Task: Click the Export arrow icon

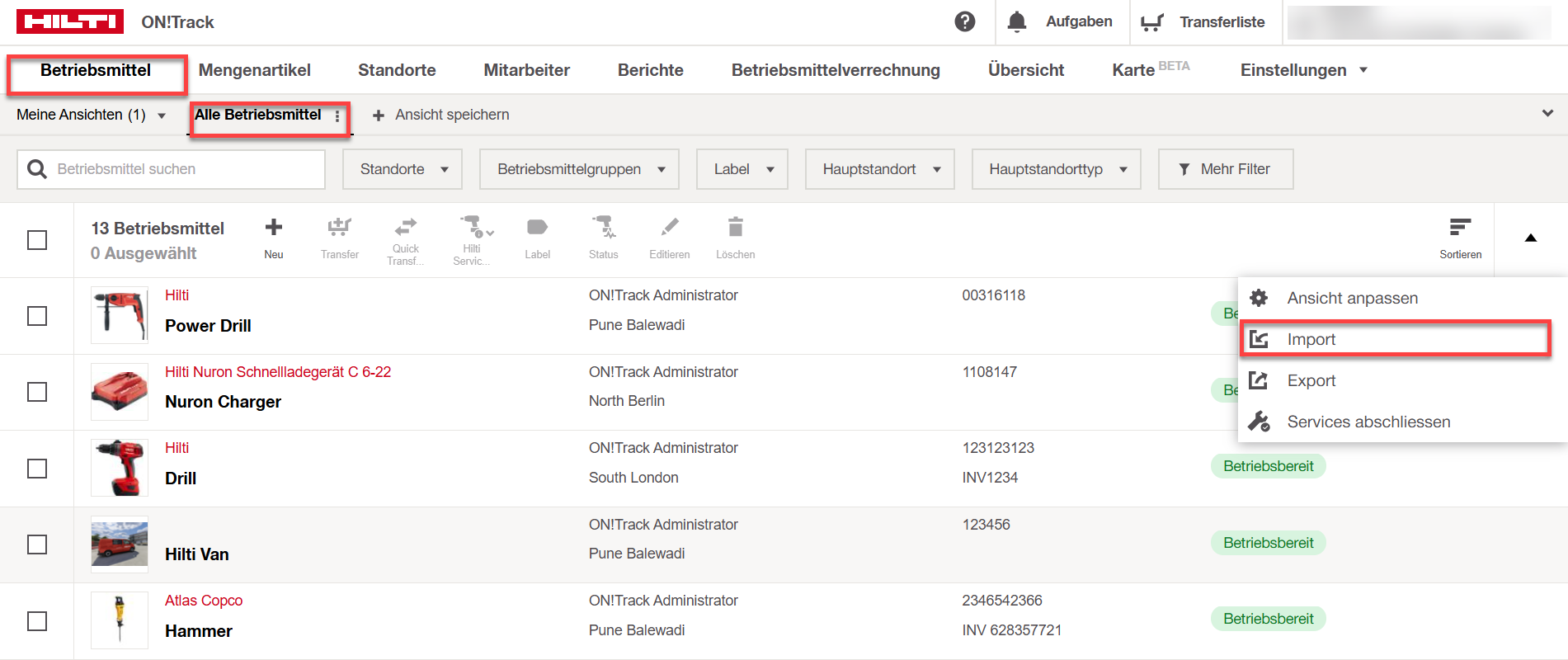Action: coord(1259,380)
